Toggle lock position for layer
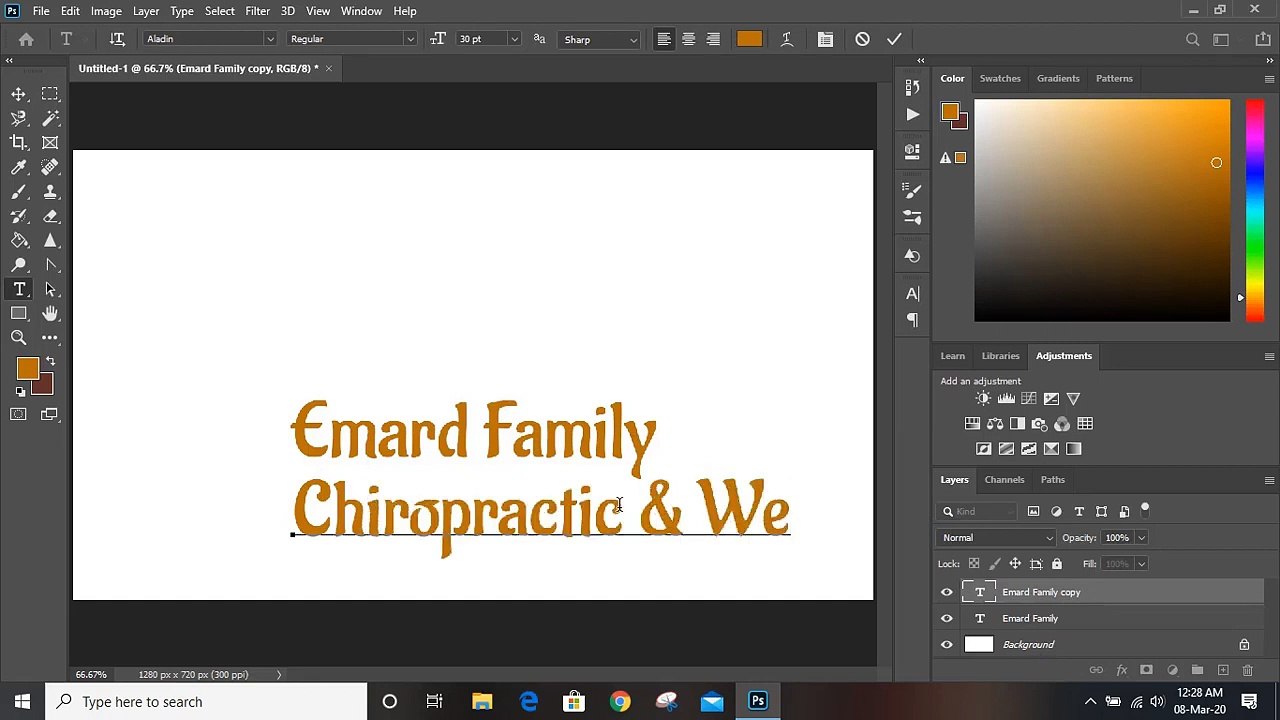 tap(1015, 564)
